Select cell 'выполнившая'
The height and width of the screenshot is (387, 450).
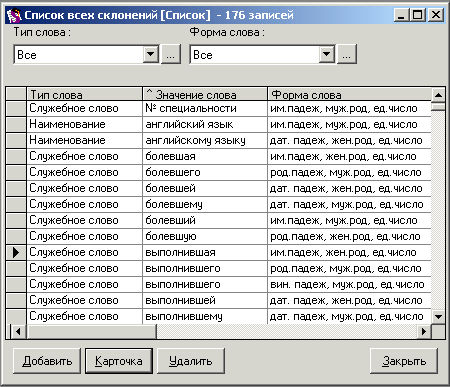pos(205,252)
